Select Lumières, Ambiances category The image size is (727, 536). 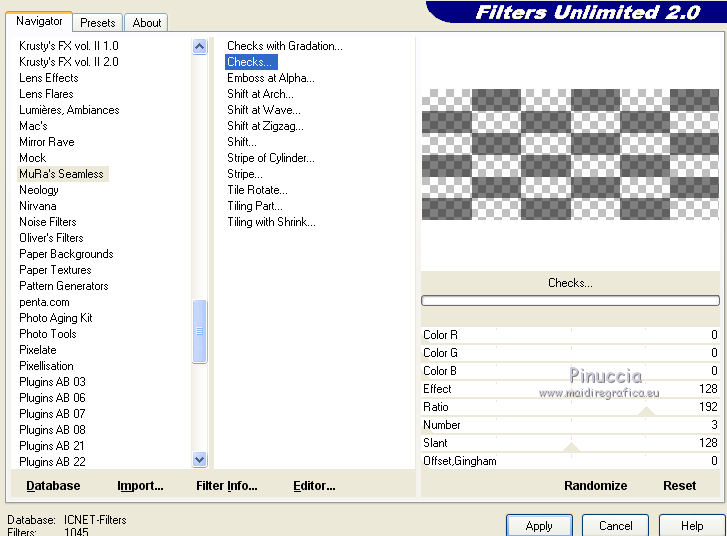(69, 110)
